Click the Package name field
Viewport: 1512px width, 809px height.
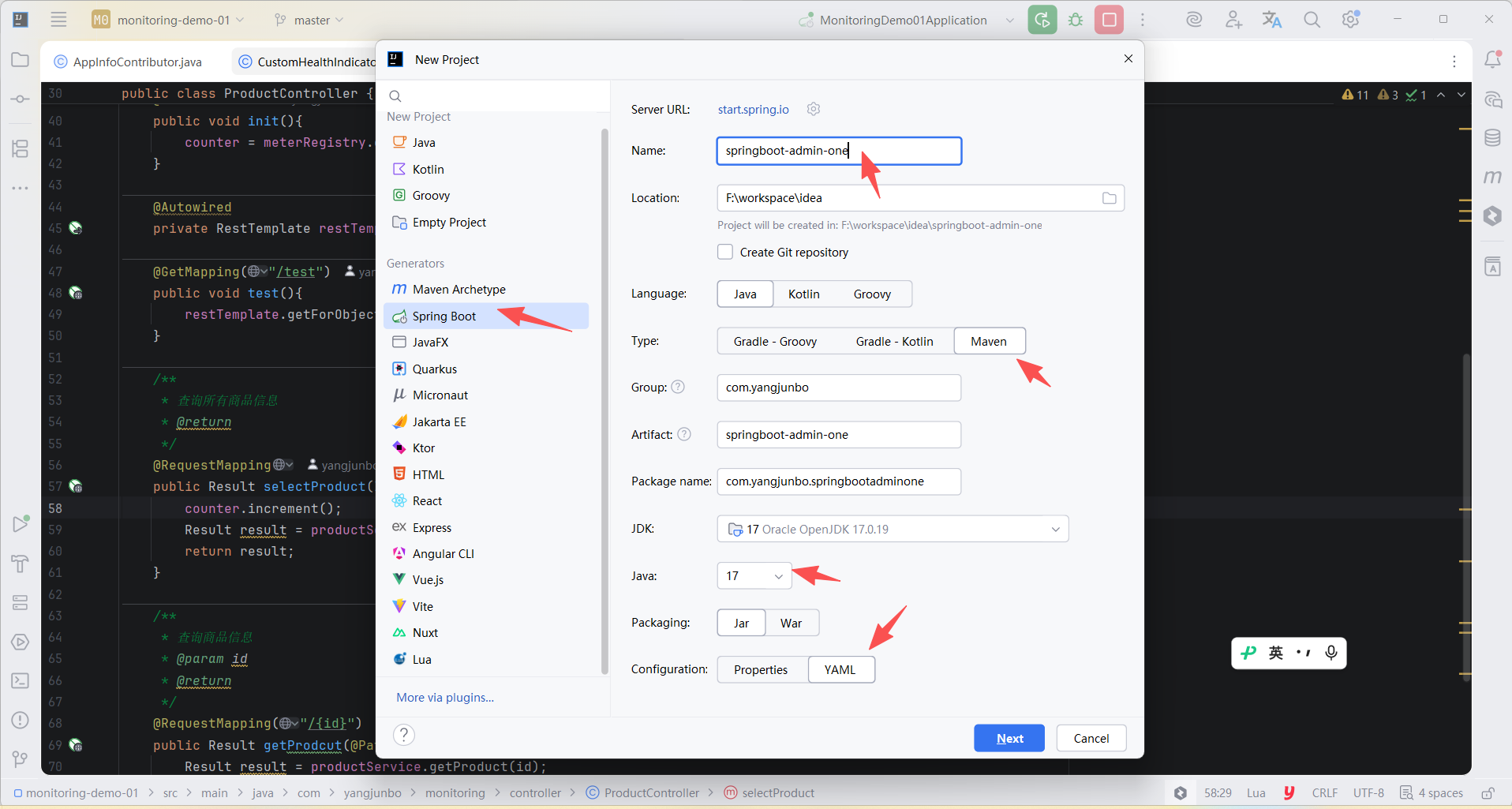(x=839, y=481)
